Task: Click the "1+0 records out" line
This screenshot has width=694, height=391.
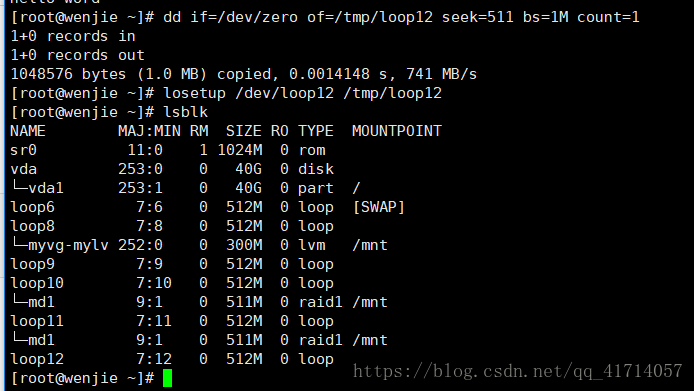Action: coord(77,55)
